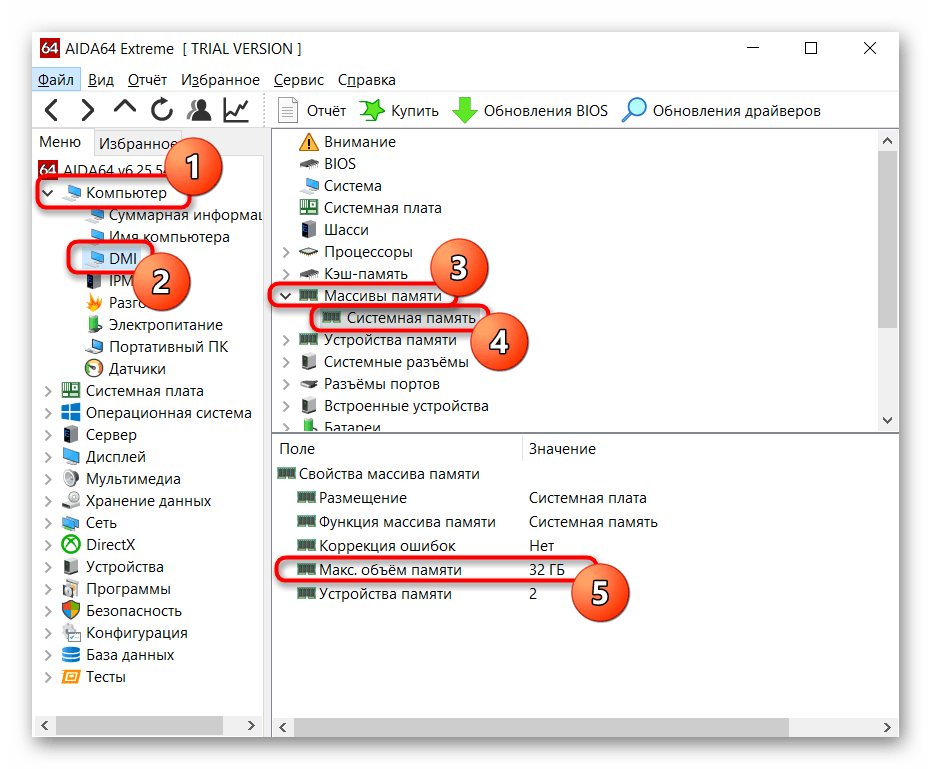
Task: Collapse the Массивы памяти node
Action: pyautogui.click(x=286, y=296)
